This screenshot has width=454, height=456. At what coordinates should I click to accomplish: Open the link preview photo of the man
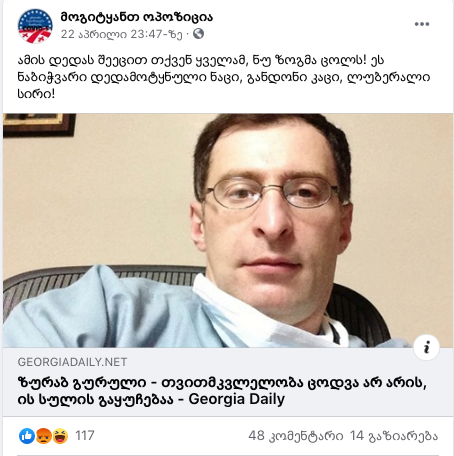228,231
